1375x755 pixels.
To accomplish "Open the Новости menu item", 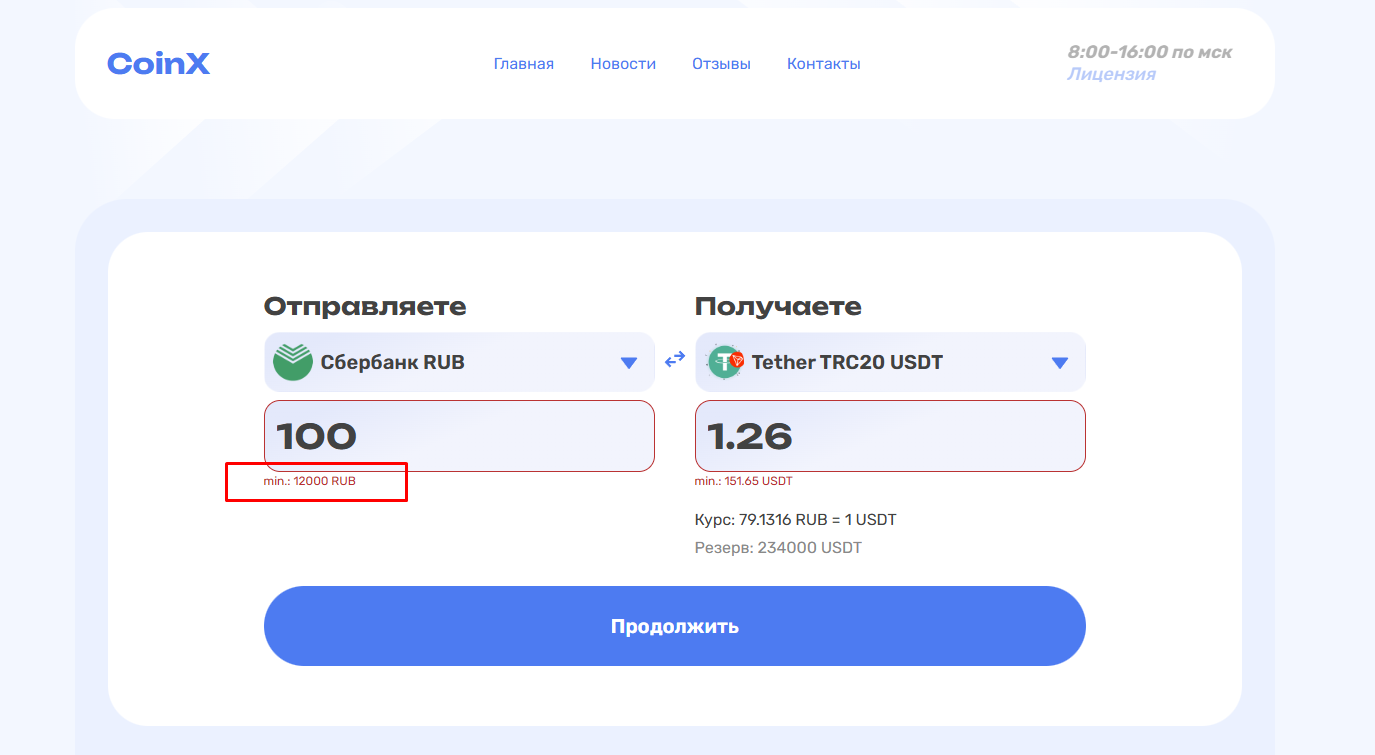I will click(623, 64).
